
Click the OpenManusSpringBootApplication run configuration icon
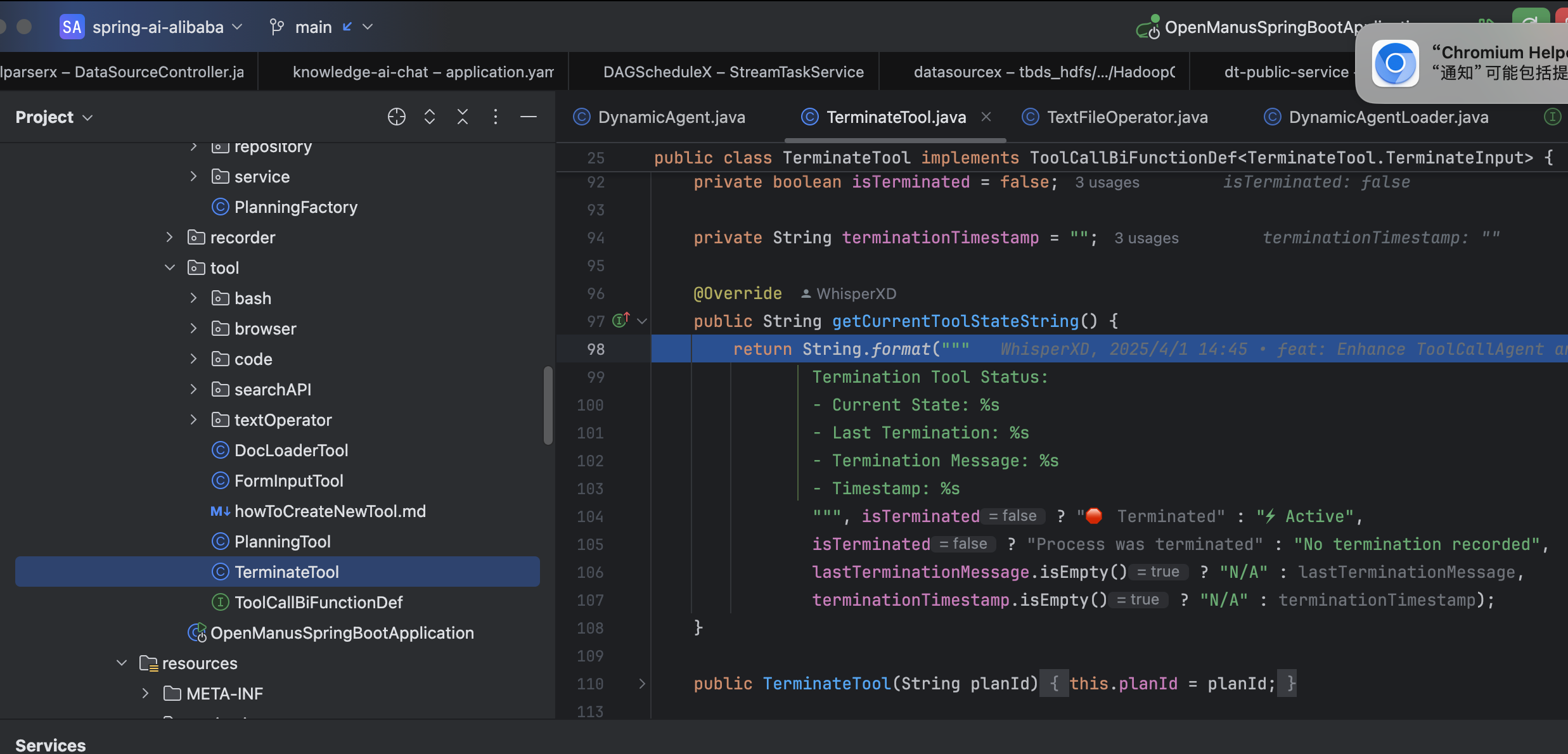1148,28
